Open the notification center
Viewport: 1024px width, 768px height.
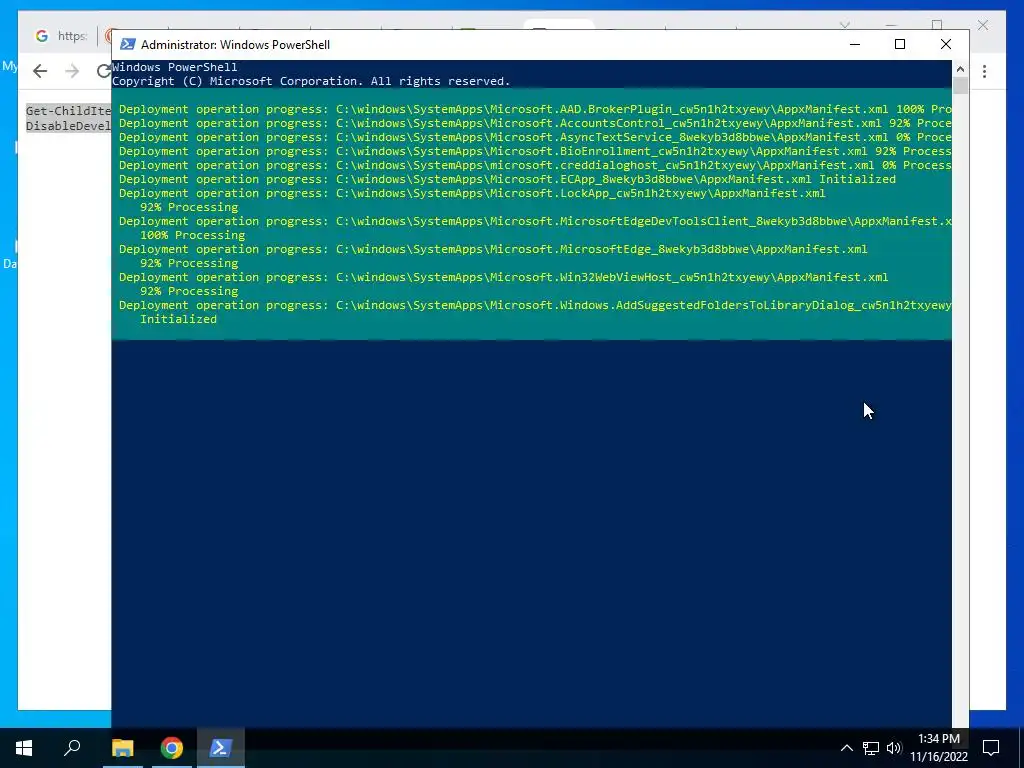(991, 748)
